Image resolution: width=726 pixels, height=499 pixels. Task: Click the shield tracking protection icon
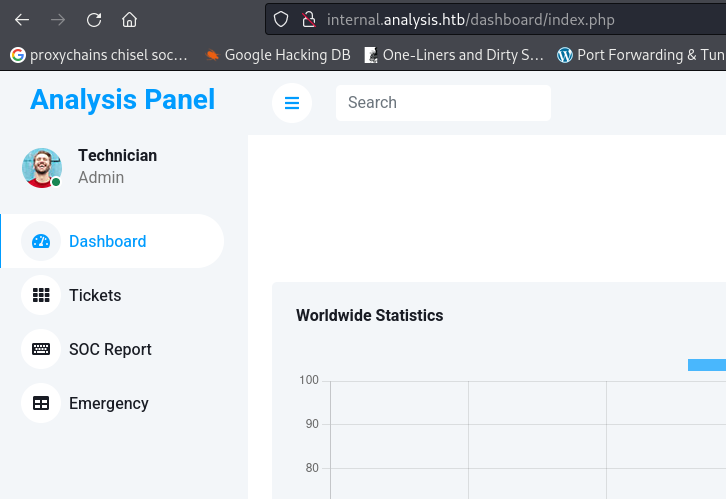[x=281, y=19]
